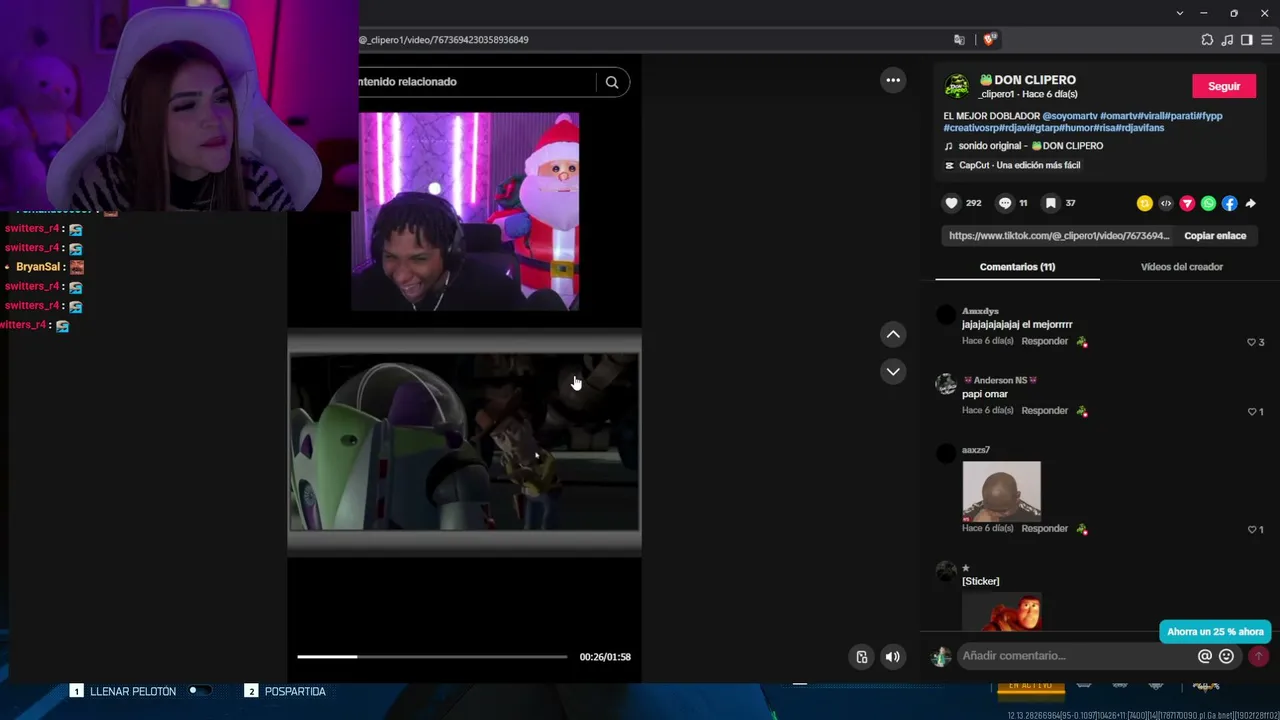Viewport: 1280px width, 720px height.
Task: Share video to Facebook
Action: click(x=1229, y=203)
